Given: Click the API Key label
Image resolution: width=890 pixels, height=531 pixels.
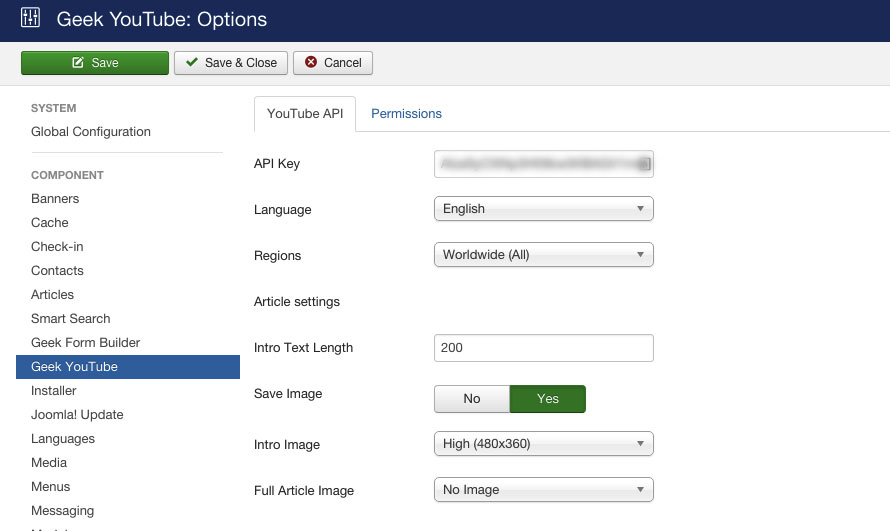Looking at the screenshot, I should click(277, 163).
